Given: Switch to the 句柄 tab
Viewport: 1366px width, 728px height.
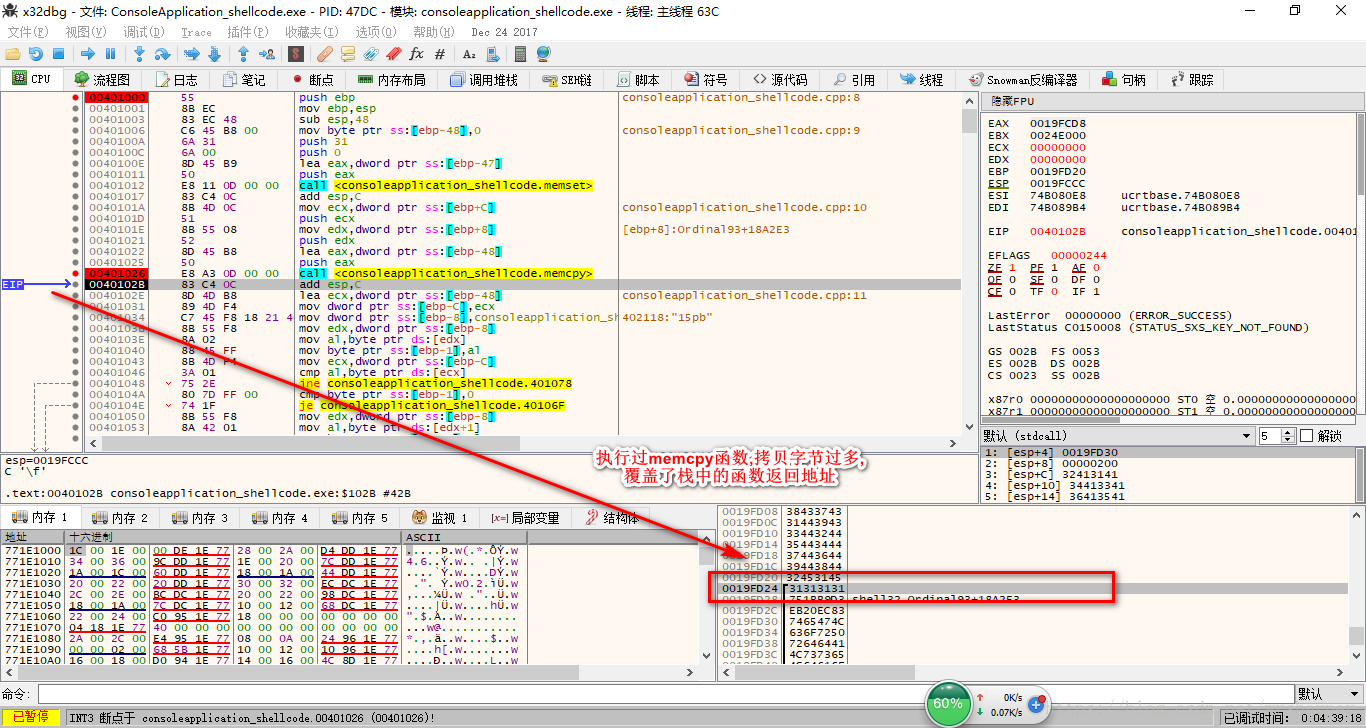Looking at the screenshot, I should tap(1124, 79).
